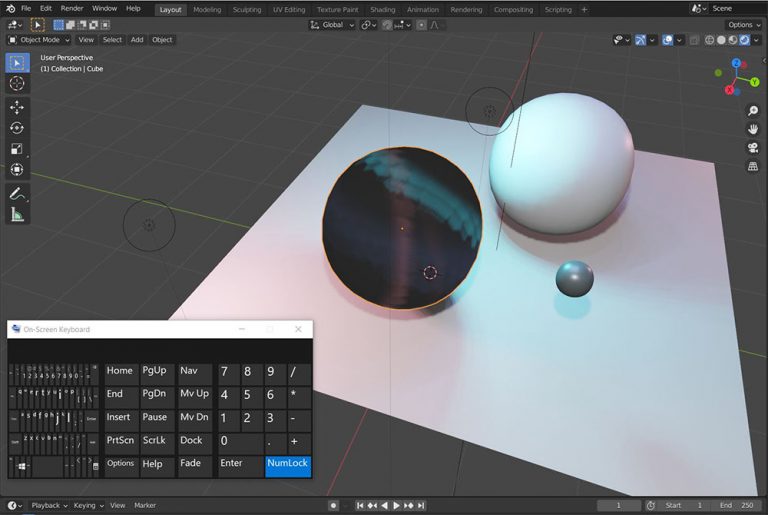Click the Z axis on navigation gizmo
Screen dimensions: 768x515
[736, 63]
